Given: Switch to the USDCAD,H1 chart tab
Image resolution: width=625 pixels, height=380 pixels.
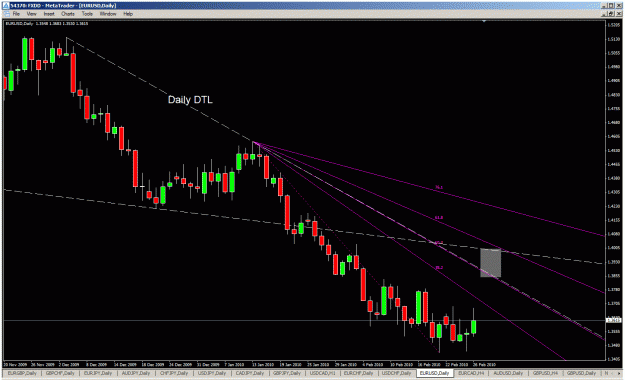Looking at the screenshot, I should pyautogui.click(x=322, y=373).
